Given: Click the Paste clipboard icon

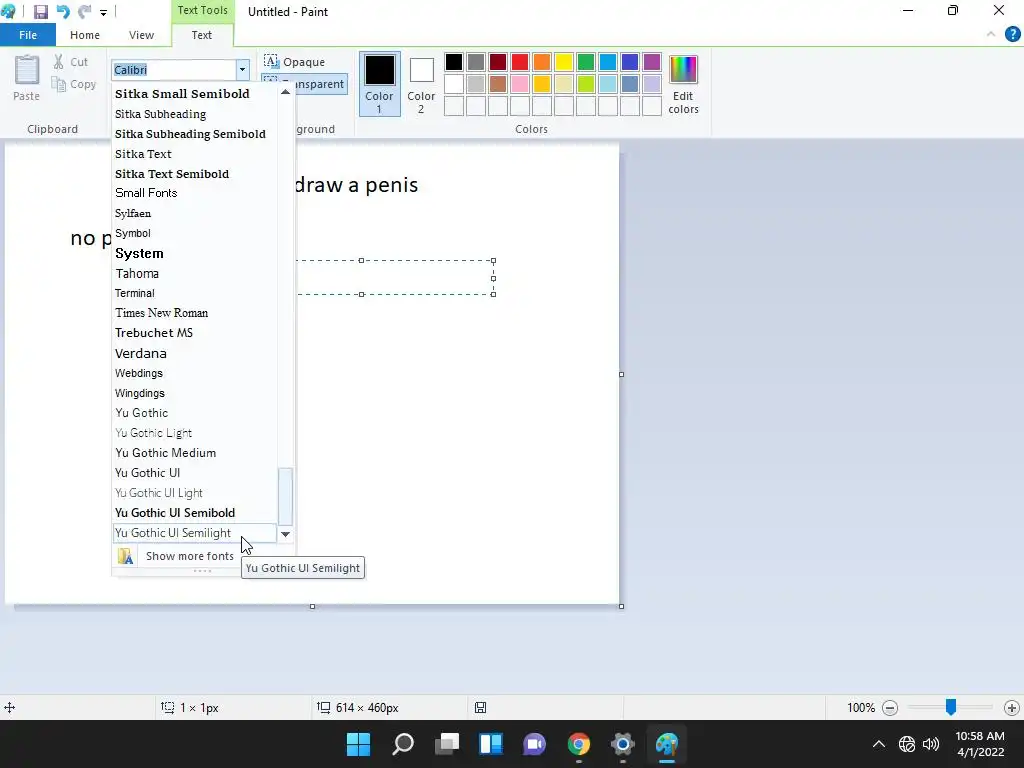Looking at the screenshot, I should [x=27, y=70].
